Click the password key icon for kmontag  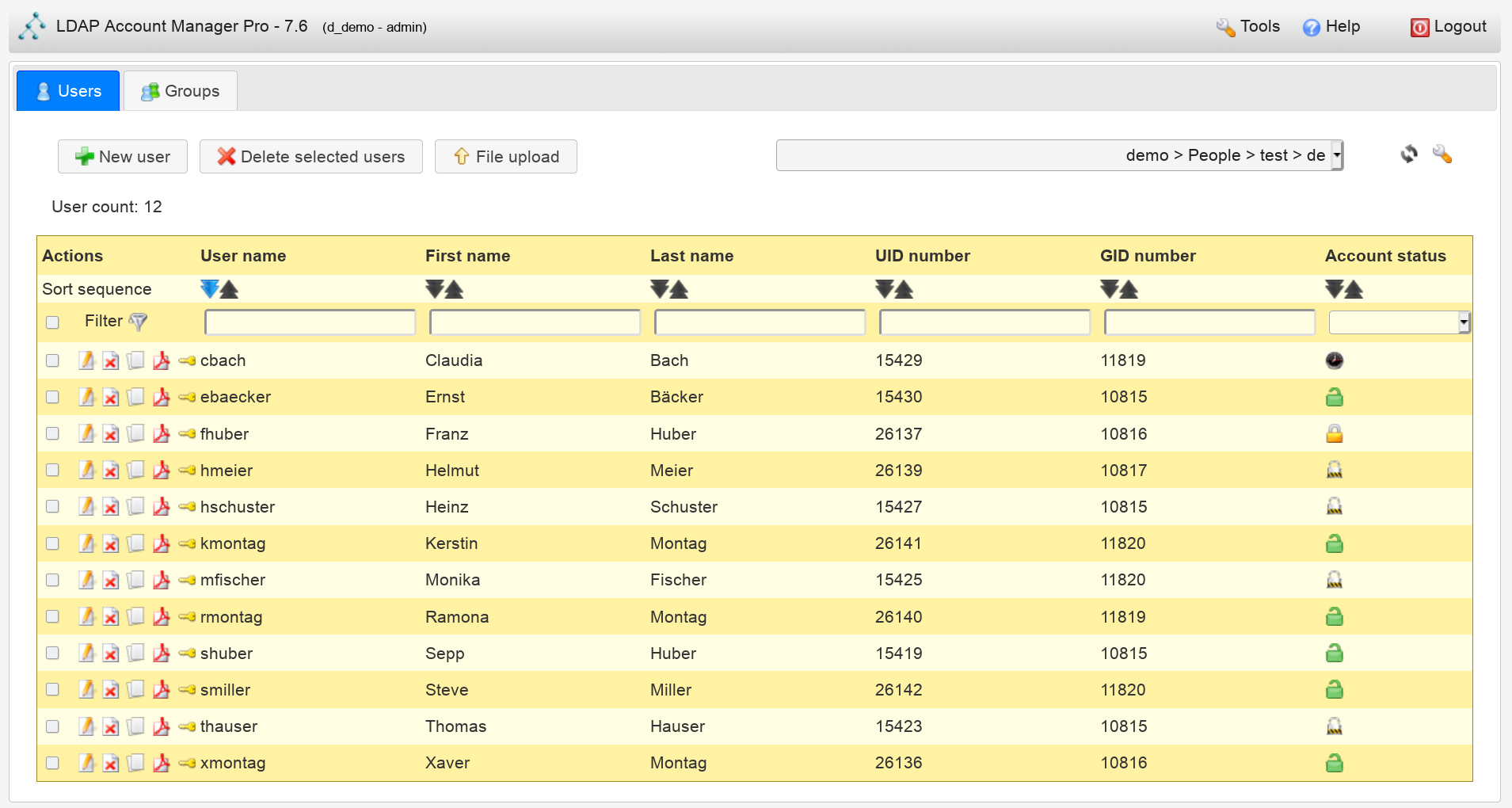coord(187,543)
